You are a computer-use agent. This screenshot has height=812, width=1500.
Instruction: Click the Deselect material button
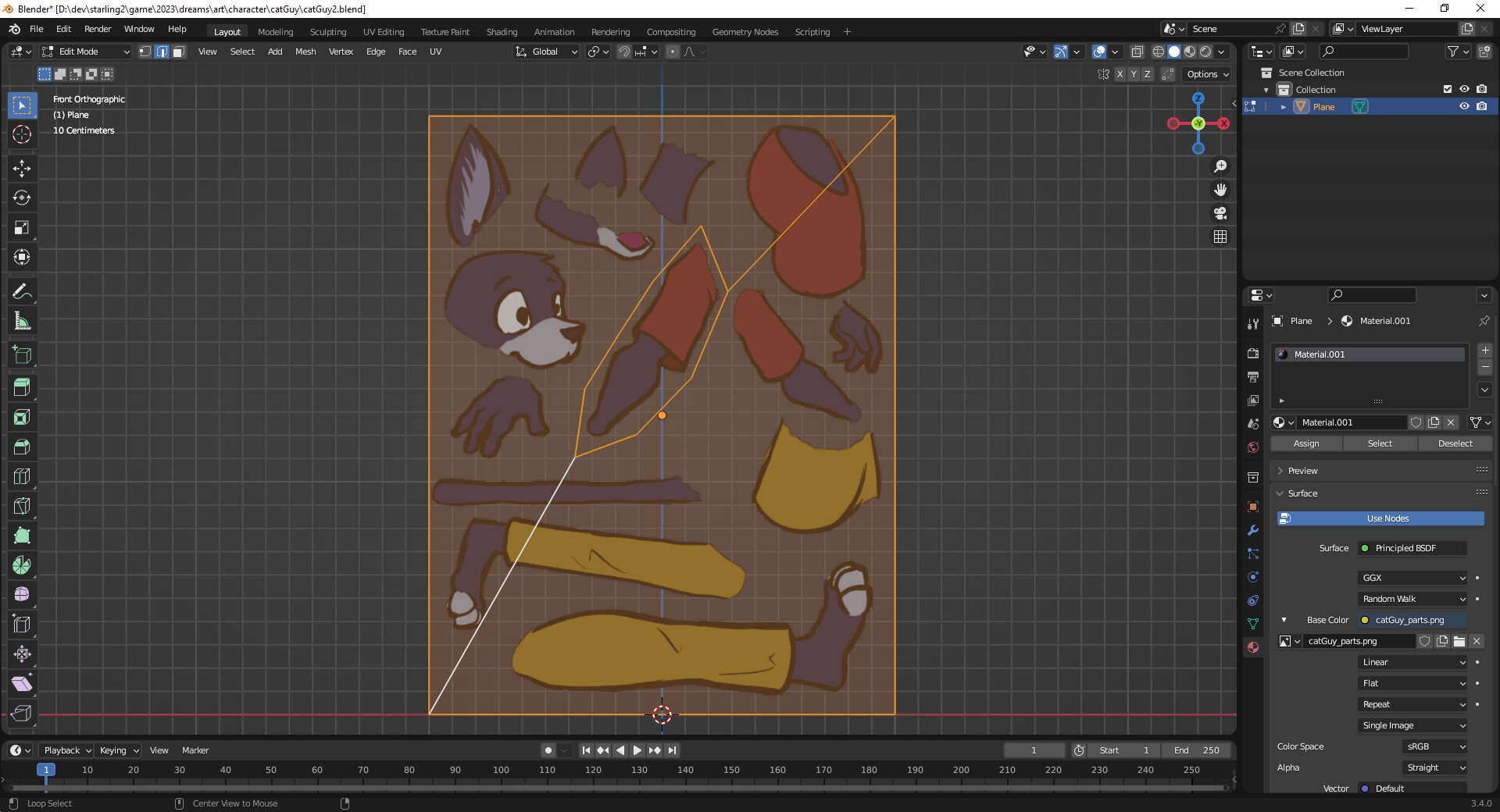click(1455, 443)
